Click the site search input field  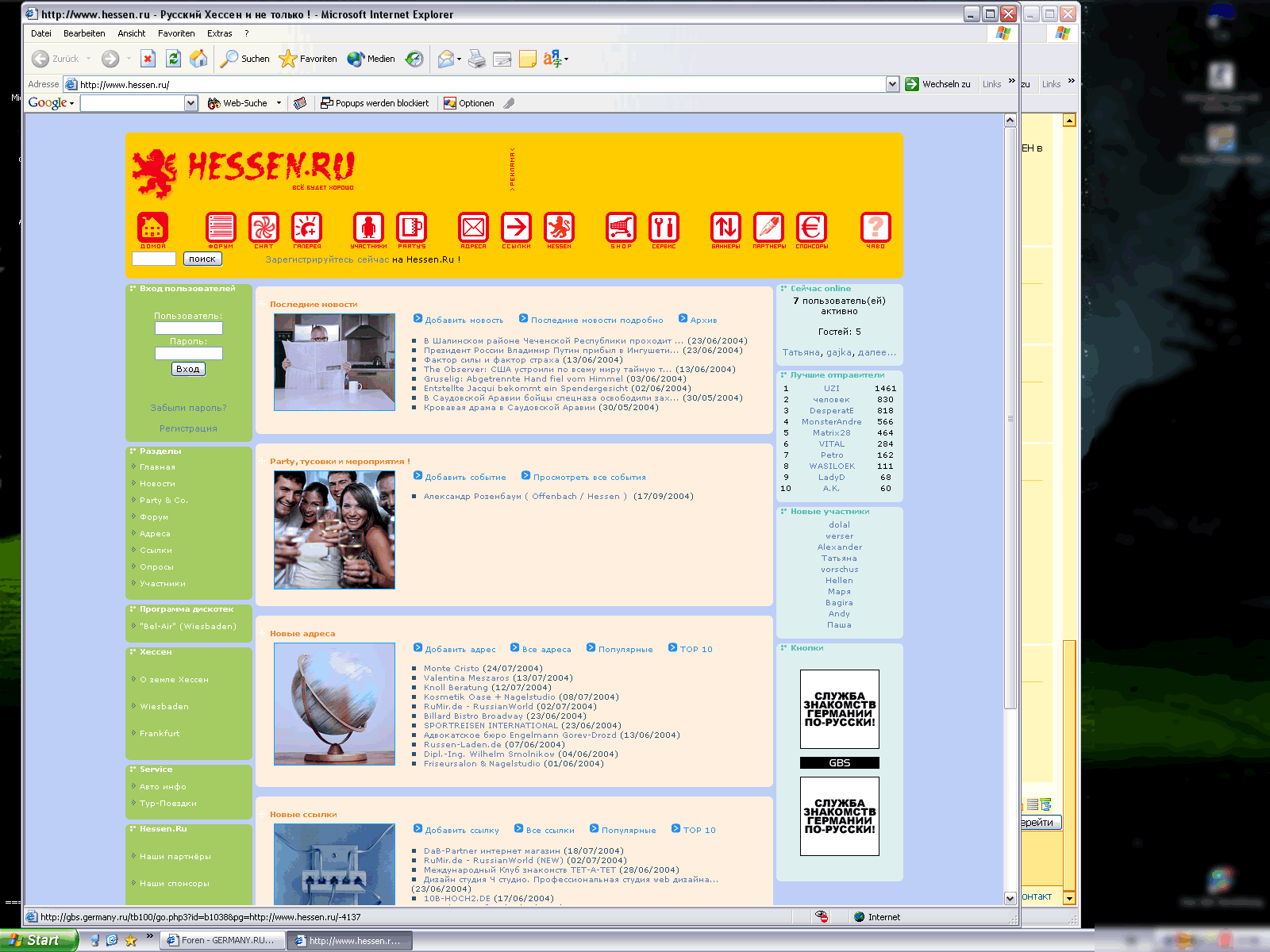[x=154, y=259]
